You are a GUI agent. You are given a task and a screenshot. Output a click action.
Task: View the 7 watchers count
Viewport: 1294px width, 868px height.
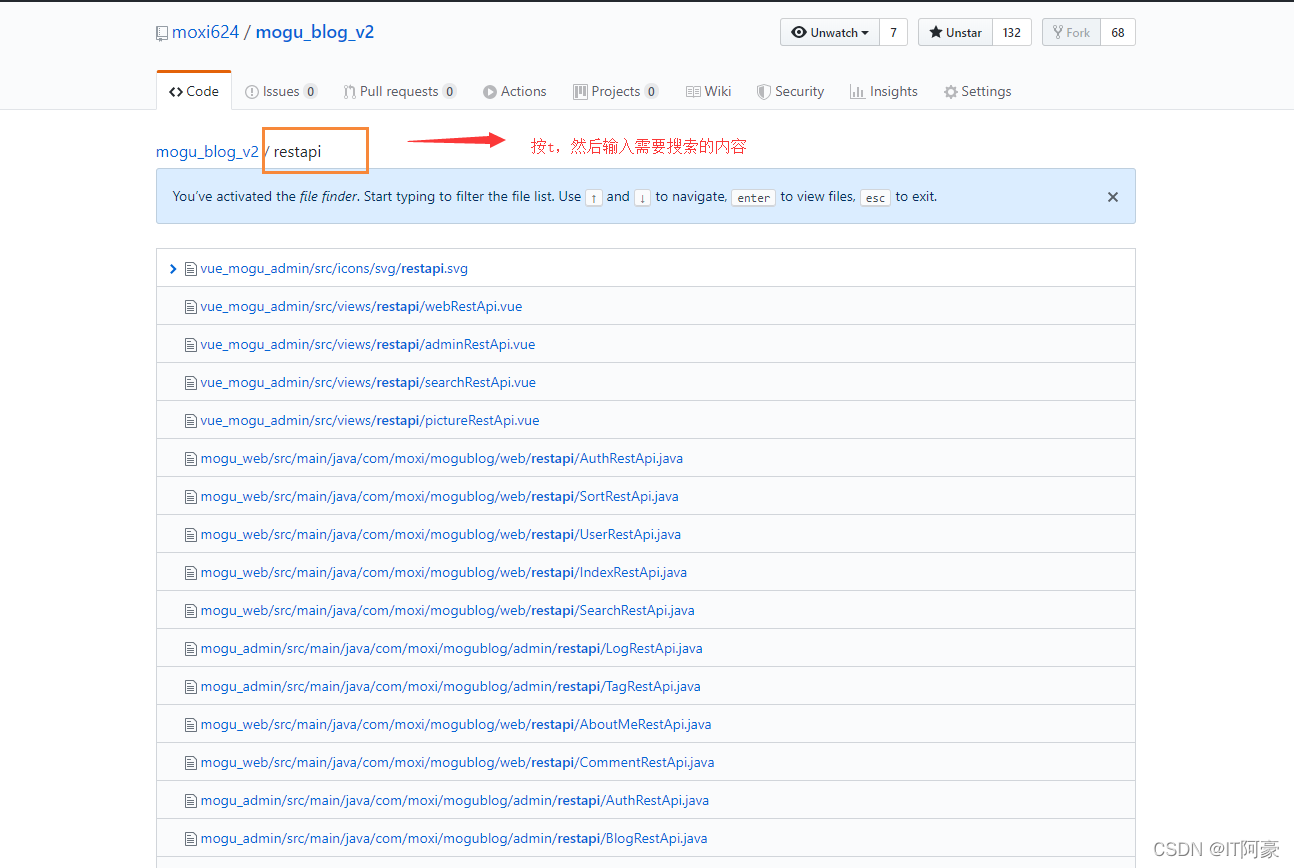coord(894,32)
